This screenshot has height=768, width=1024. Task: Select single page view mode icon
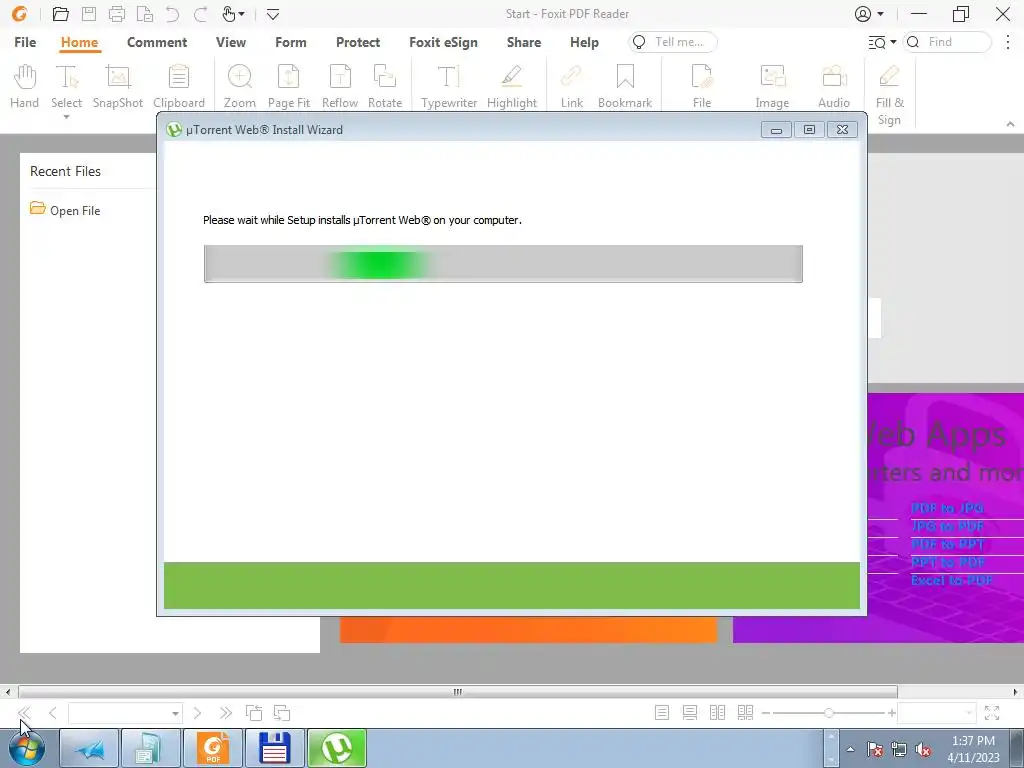(662, 712)
